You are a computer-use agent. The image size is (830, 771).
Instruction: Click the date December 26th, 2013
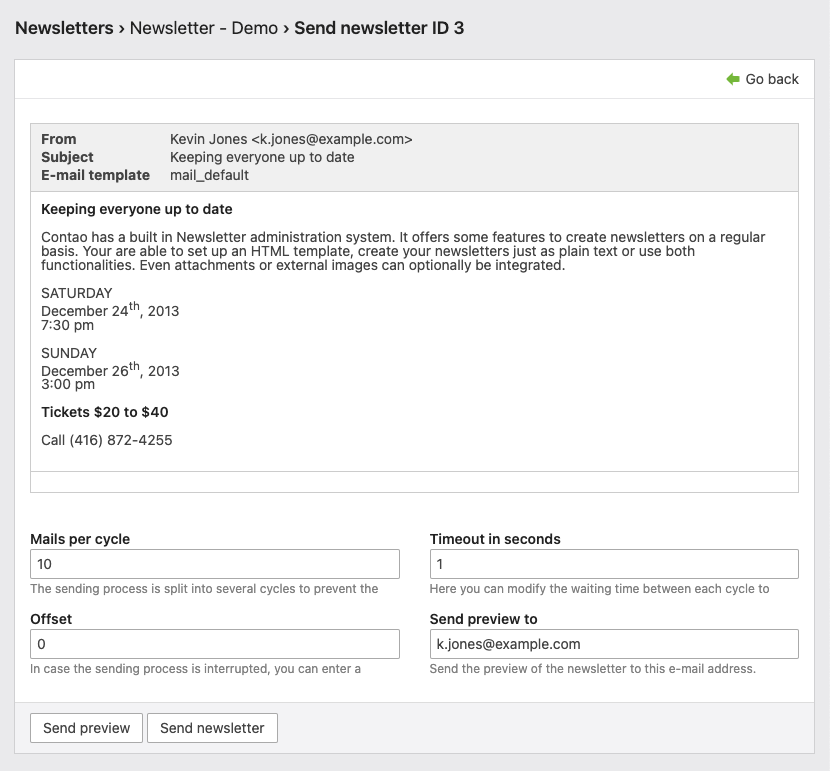110,369
